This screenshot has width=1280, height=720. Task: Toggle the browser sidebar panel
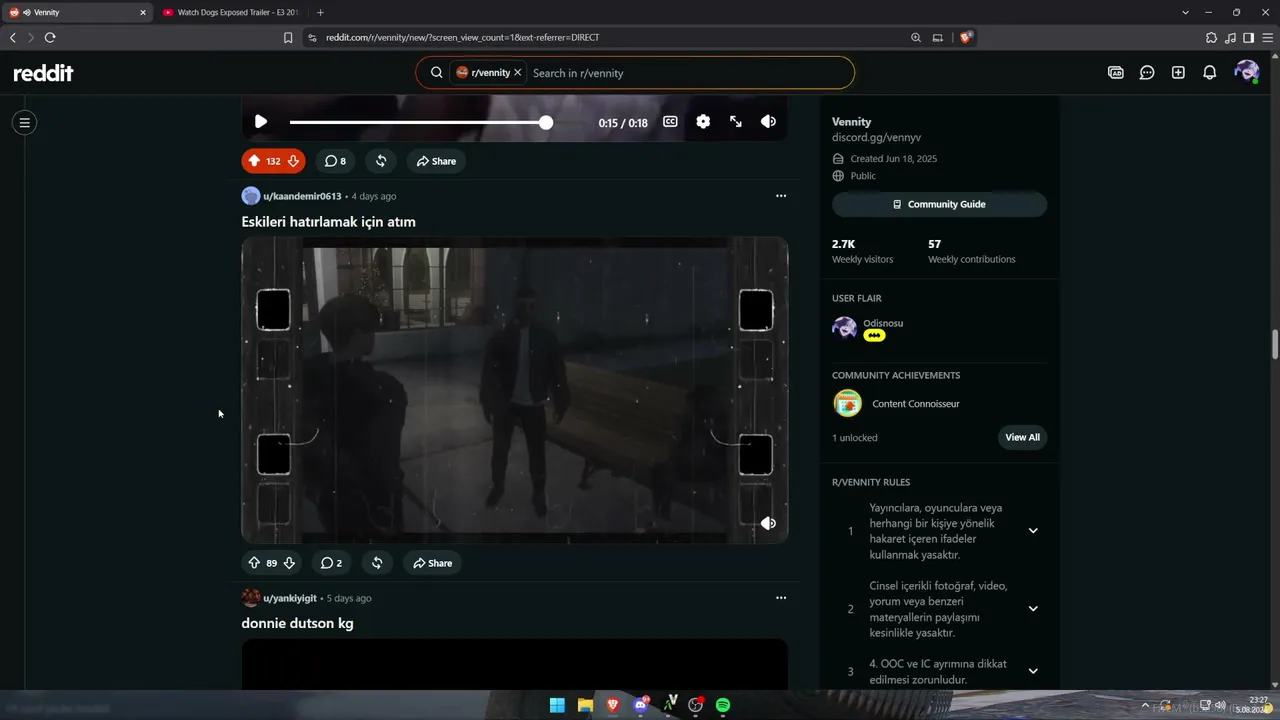click(1248, 37)
